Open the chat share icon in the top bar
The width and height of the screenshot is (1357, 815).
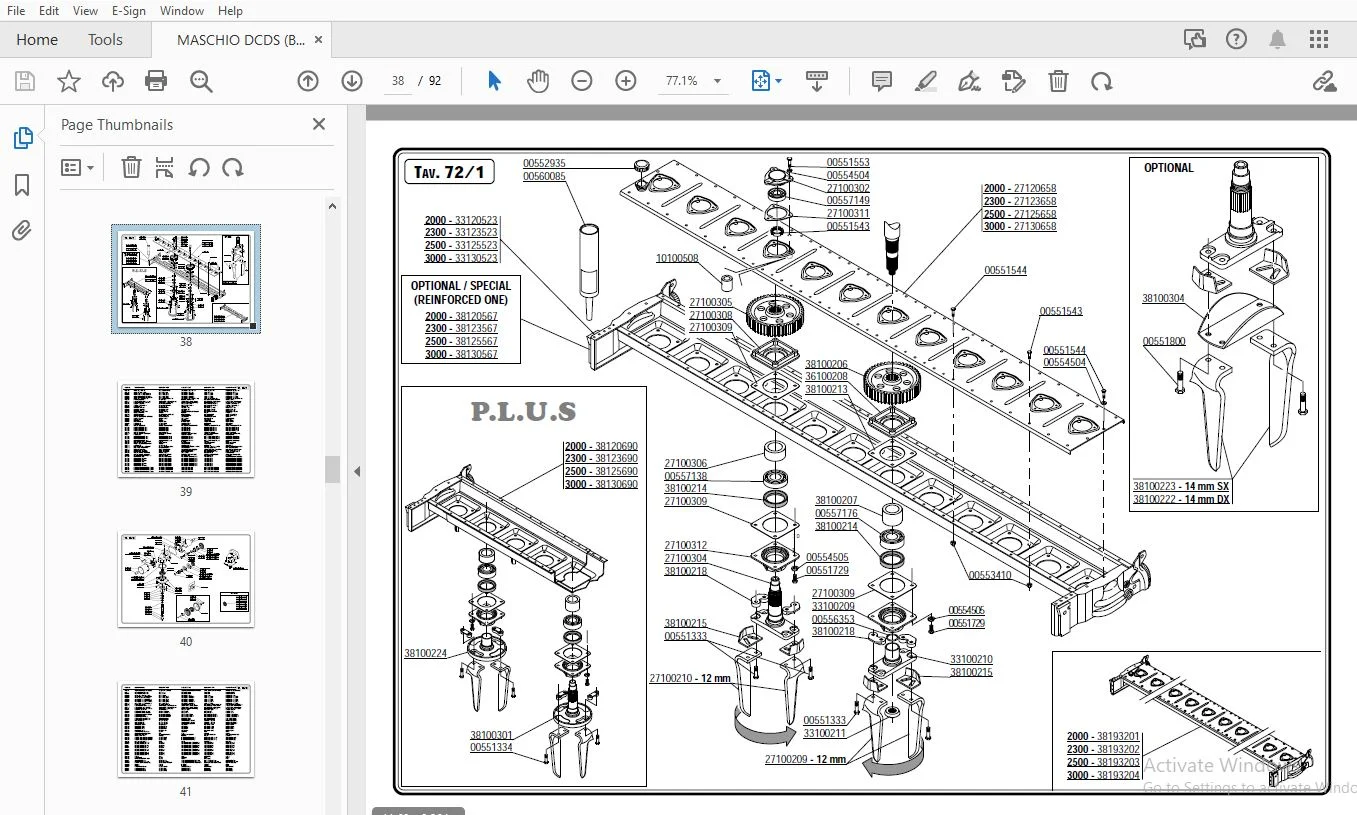1194,40
